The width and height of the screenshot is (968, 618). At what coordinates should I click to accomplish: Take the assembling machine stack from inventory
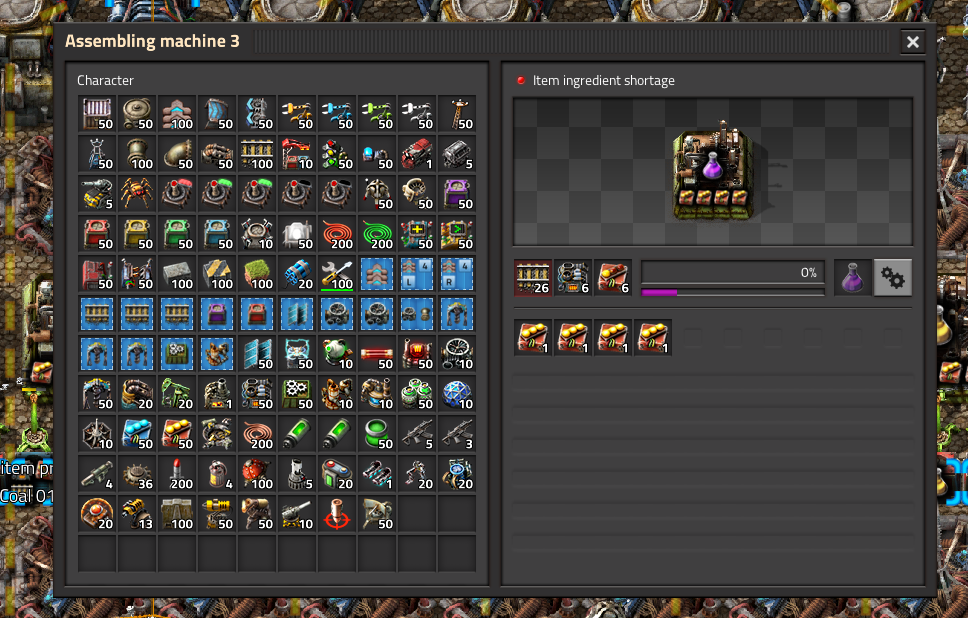[297, 394]
